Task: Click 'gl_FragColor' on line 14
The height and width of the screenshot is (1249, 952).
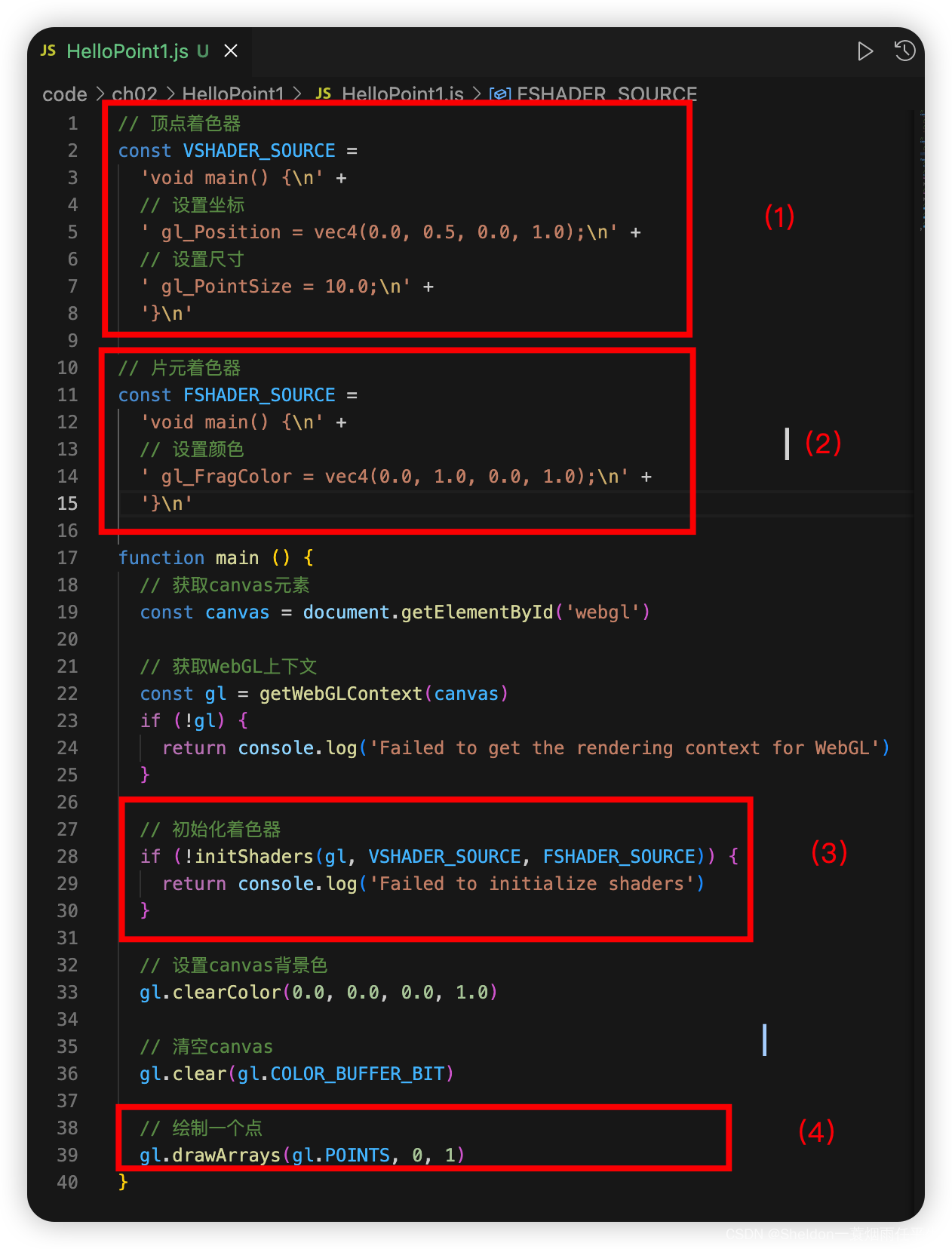Action: pos(226,477)
